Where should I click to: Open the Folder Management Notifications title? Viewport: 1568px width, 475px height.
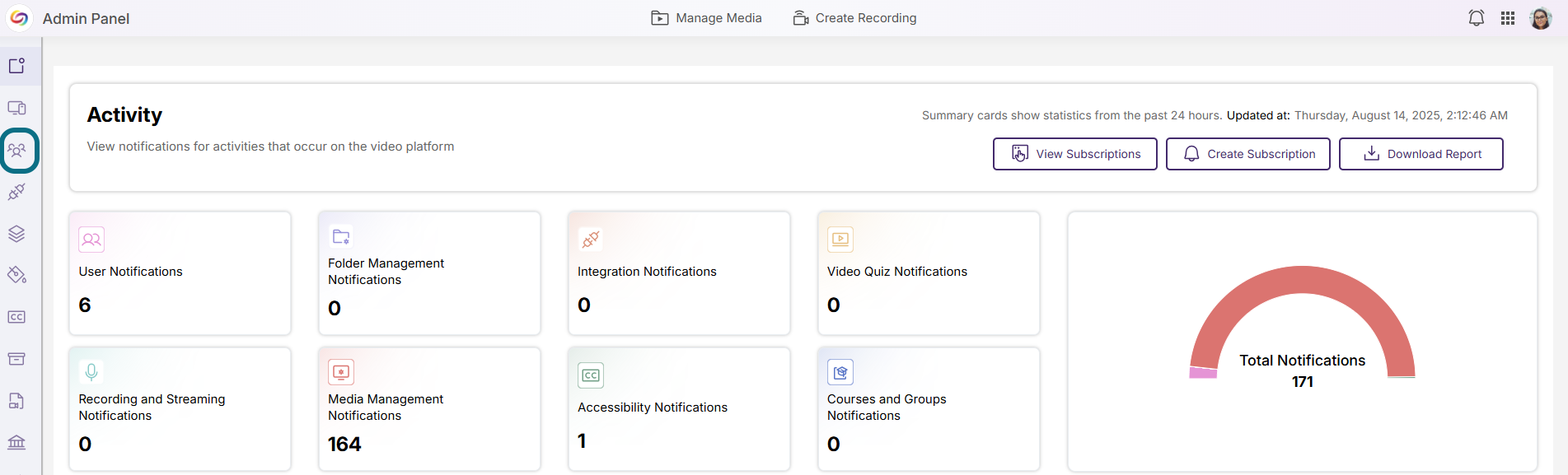coord(386,272)
